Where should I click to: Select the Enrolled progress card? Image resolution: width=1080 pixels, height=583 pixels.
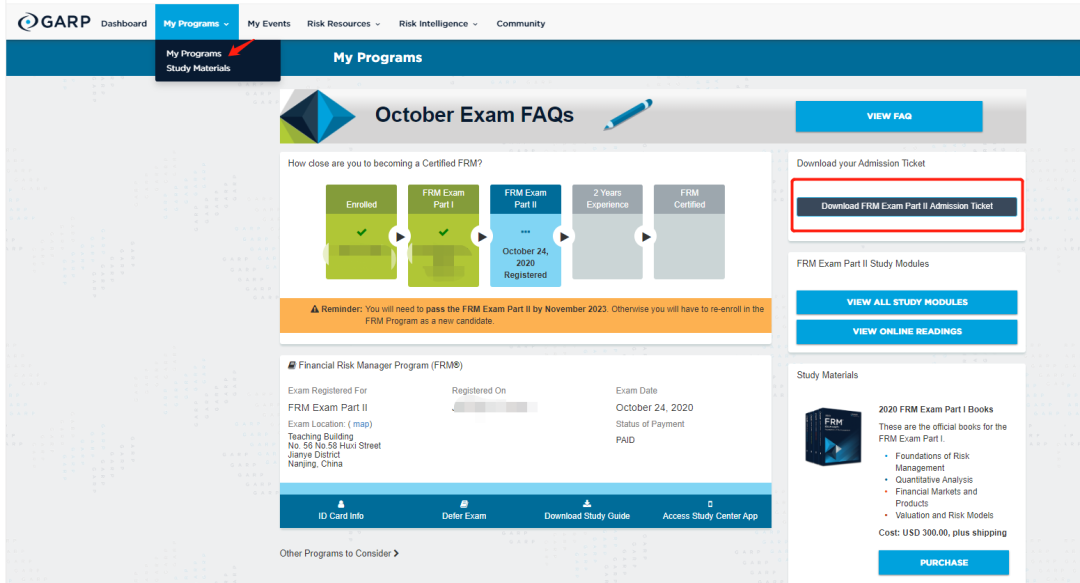click(x=362, y=232)
